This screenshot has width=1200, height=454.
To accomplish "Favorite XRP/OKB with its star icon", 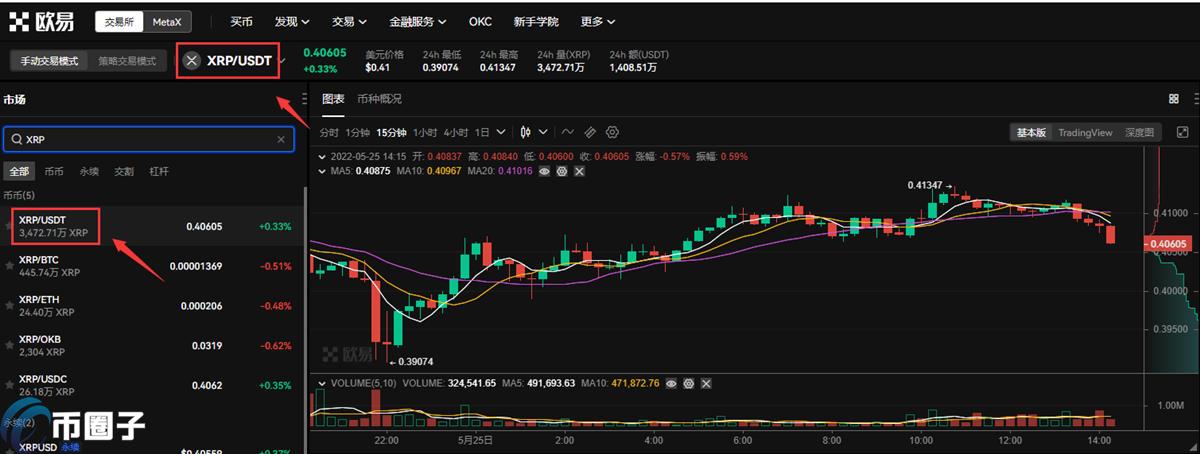I will (x=10, y=345).
